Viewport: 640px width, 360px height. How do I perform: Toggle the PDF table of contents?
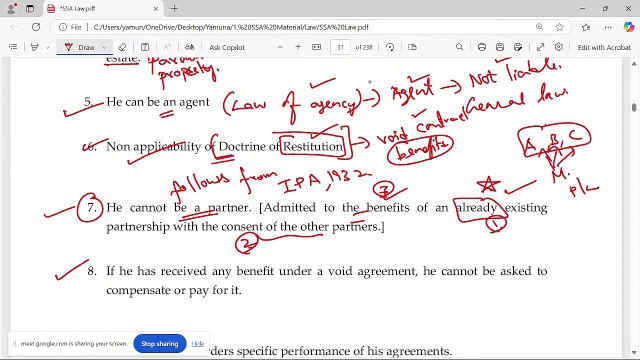[x=13, y=47]
